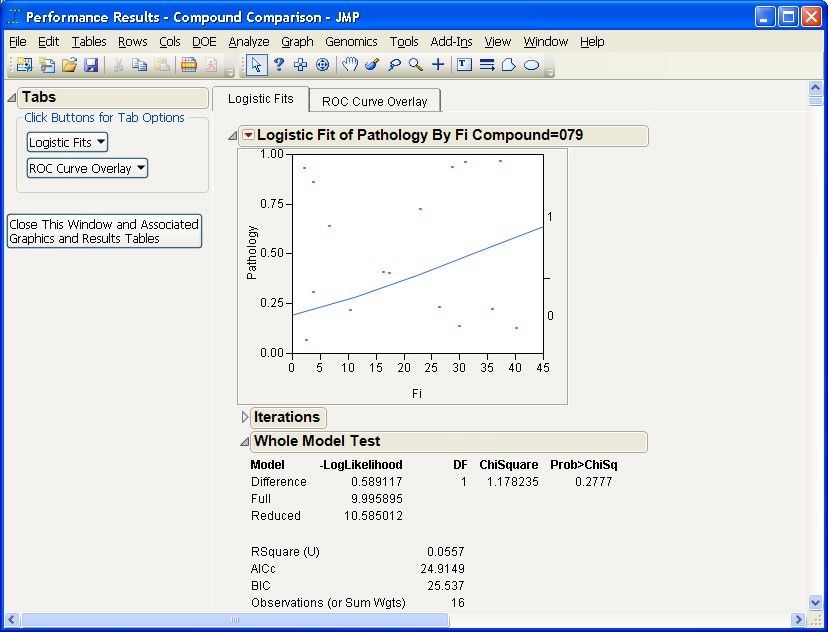Image resolution: width=828 pixels, height=632 pixels.
Task: Click the ChiSquare value 1.178235
Action: coord(512,482)
